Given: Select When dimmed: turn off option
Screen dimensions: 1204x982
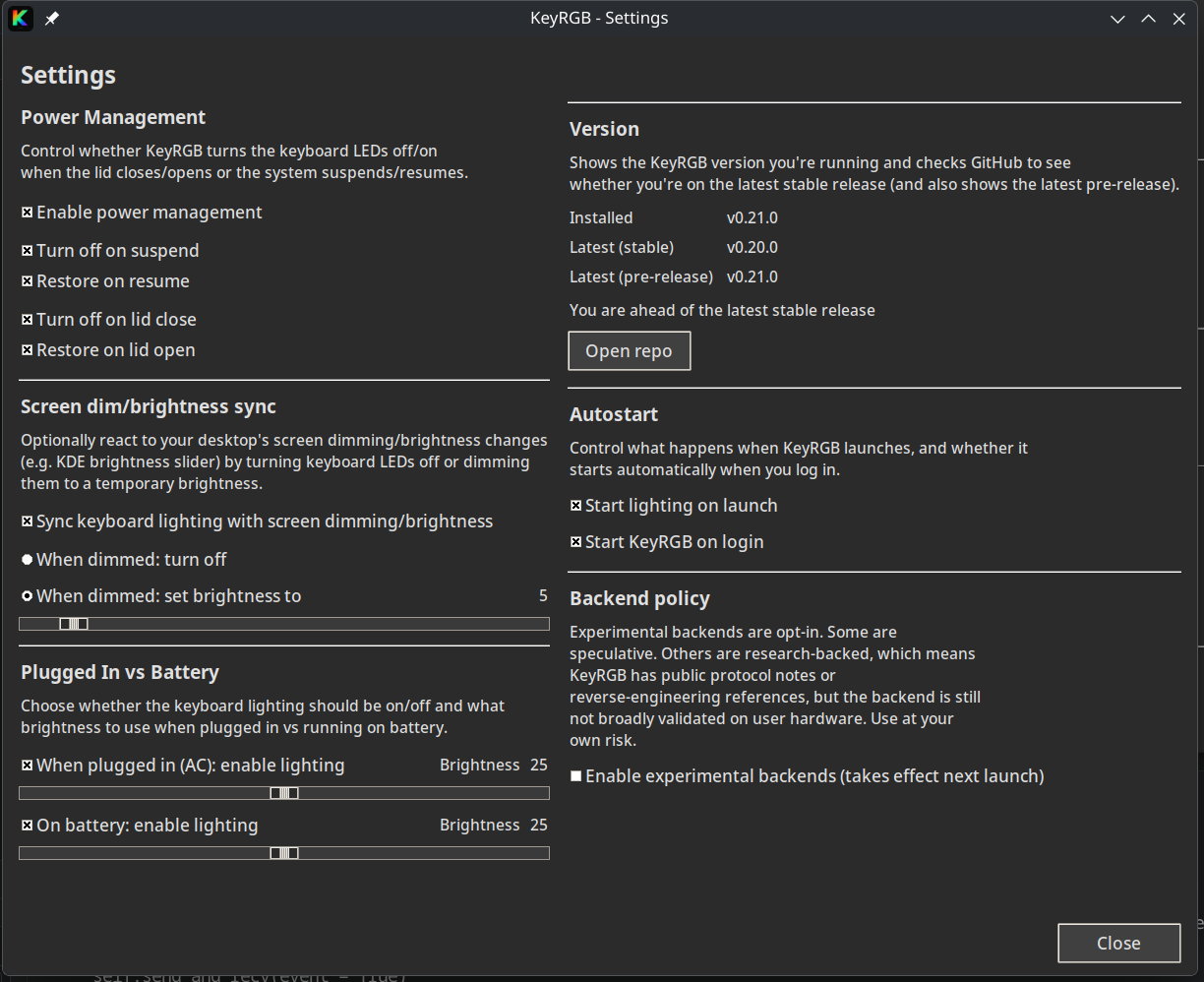Looking at the screenshot, I should tap(28, 560).
